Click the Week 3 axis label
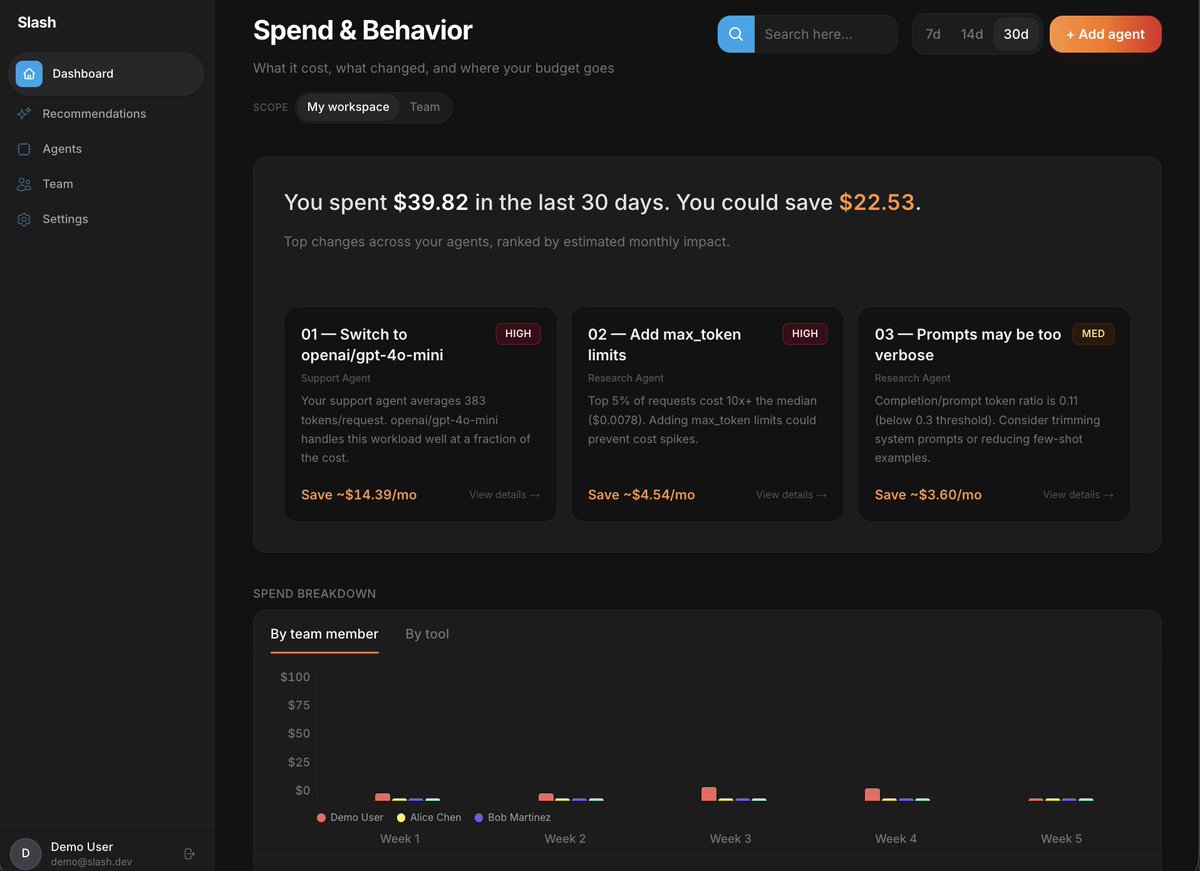The width and height of the screenshot is (1200, 871). point(731,839)
